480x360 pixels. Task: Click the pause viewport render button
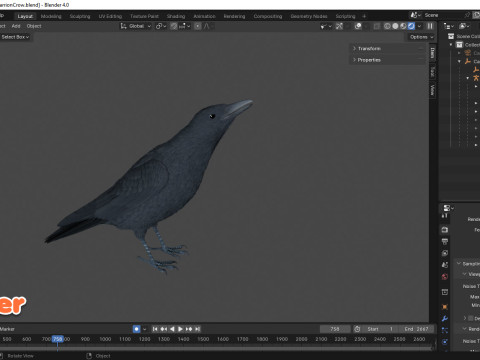430,26
